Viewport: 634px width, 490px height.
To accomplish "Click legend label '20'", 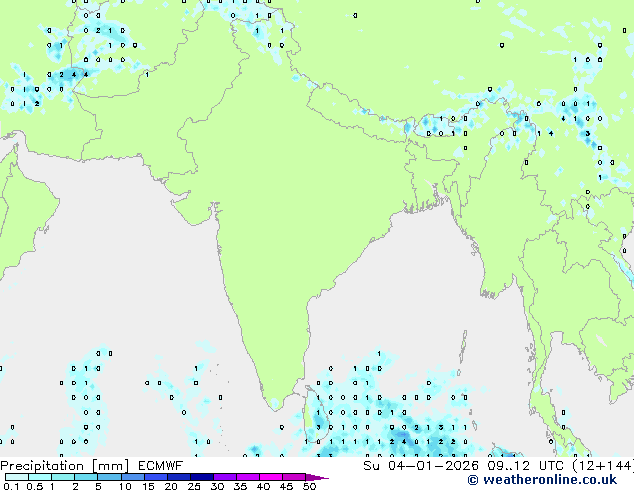I will click(171, 486).
